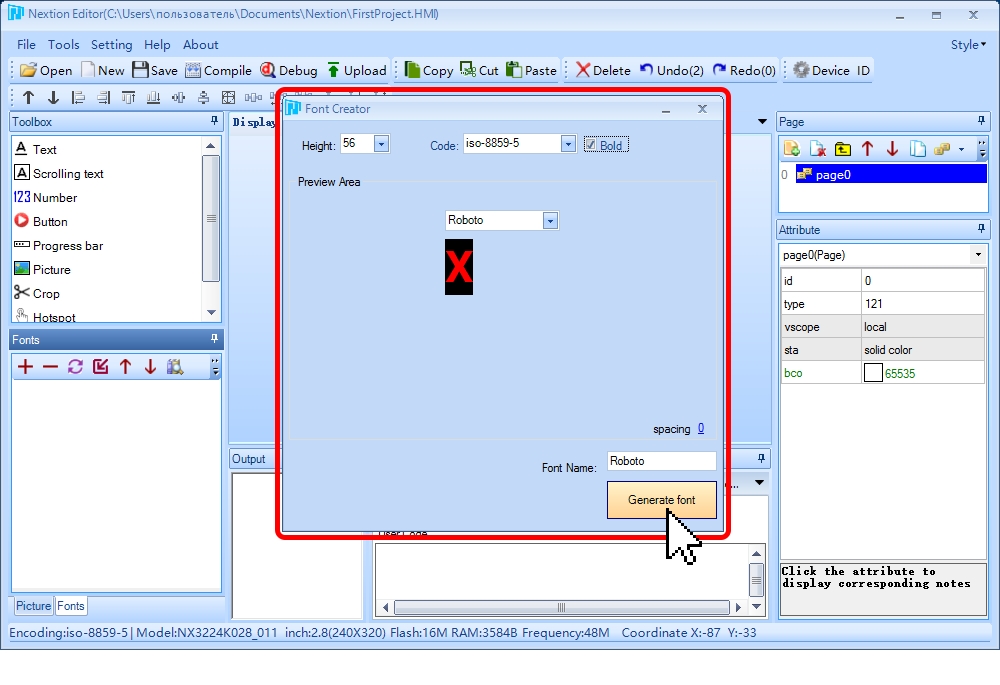The image size is (1000, 685).
Task: Click the font import arrow-box icon
Action: pyautogui.click(x=100, y=367)
